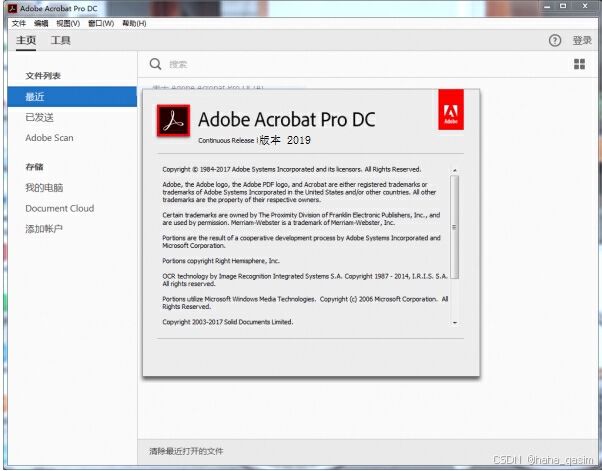The height and width of the screenshot is (471, 602).
Task: Open the 帮助(H) menu
Action: pyautogui.click(x=134, y=23)
